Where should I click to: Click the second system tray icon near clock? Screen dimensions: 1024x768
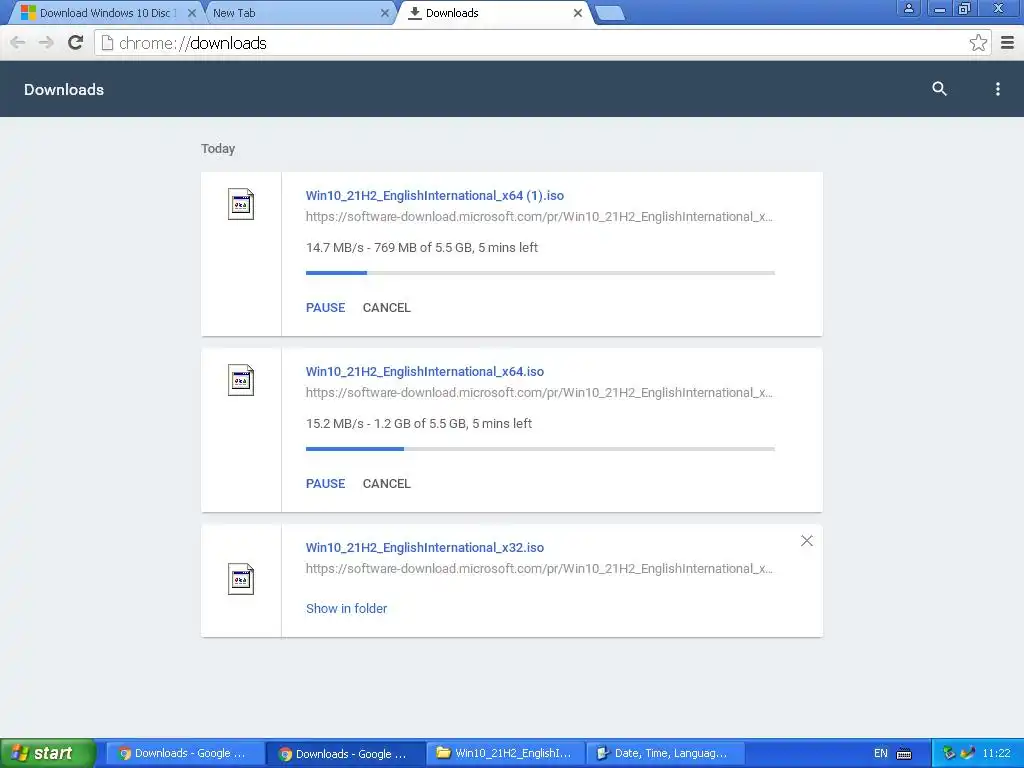coord(967,754)
